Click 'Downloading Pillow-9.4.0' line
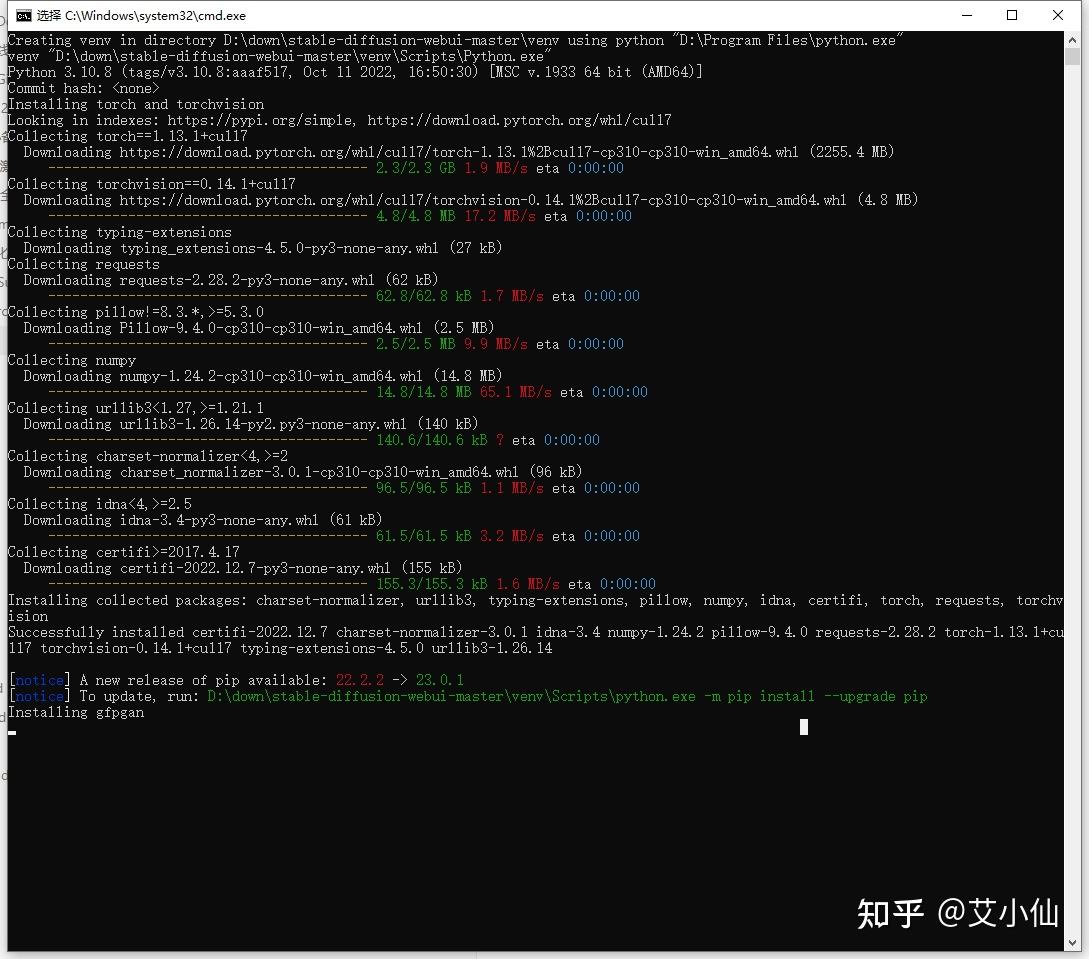This screenshot has width=1089, height=959. point(259,328)
